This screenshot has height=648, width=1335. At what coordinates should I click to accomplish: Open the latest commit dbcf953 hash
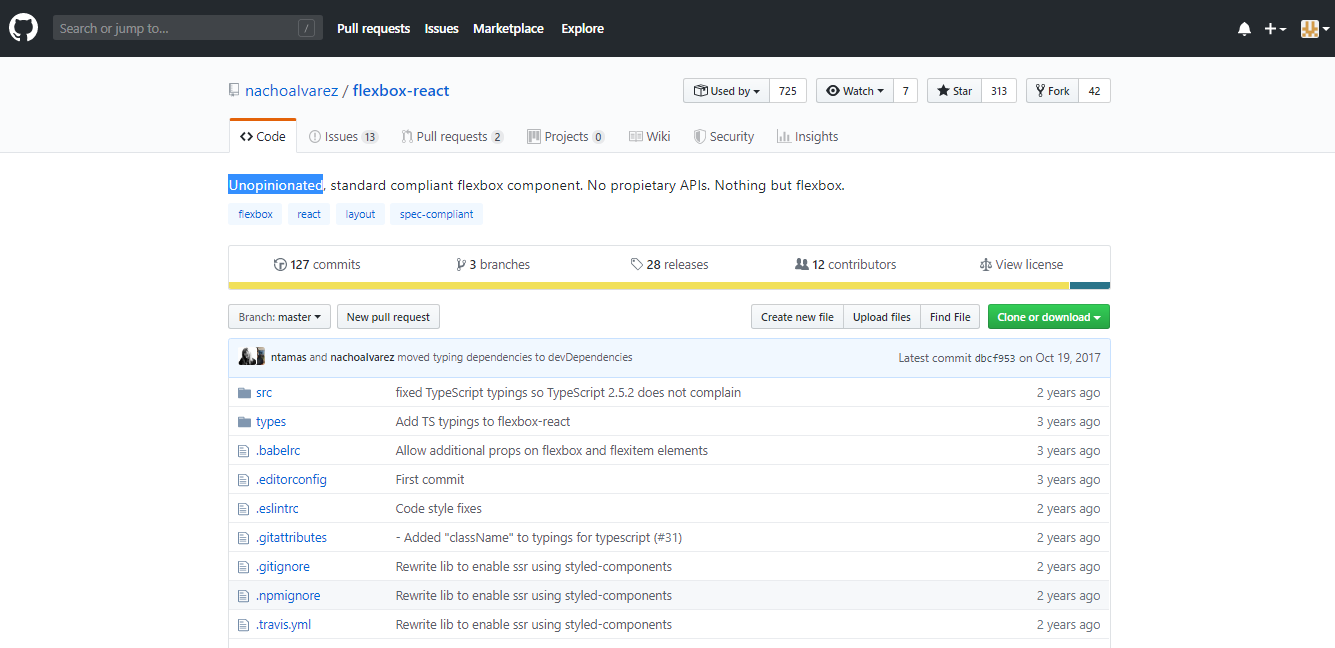click(x=995, y=358)
